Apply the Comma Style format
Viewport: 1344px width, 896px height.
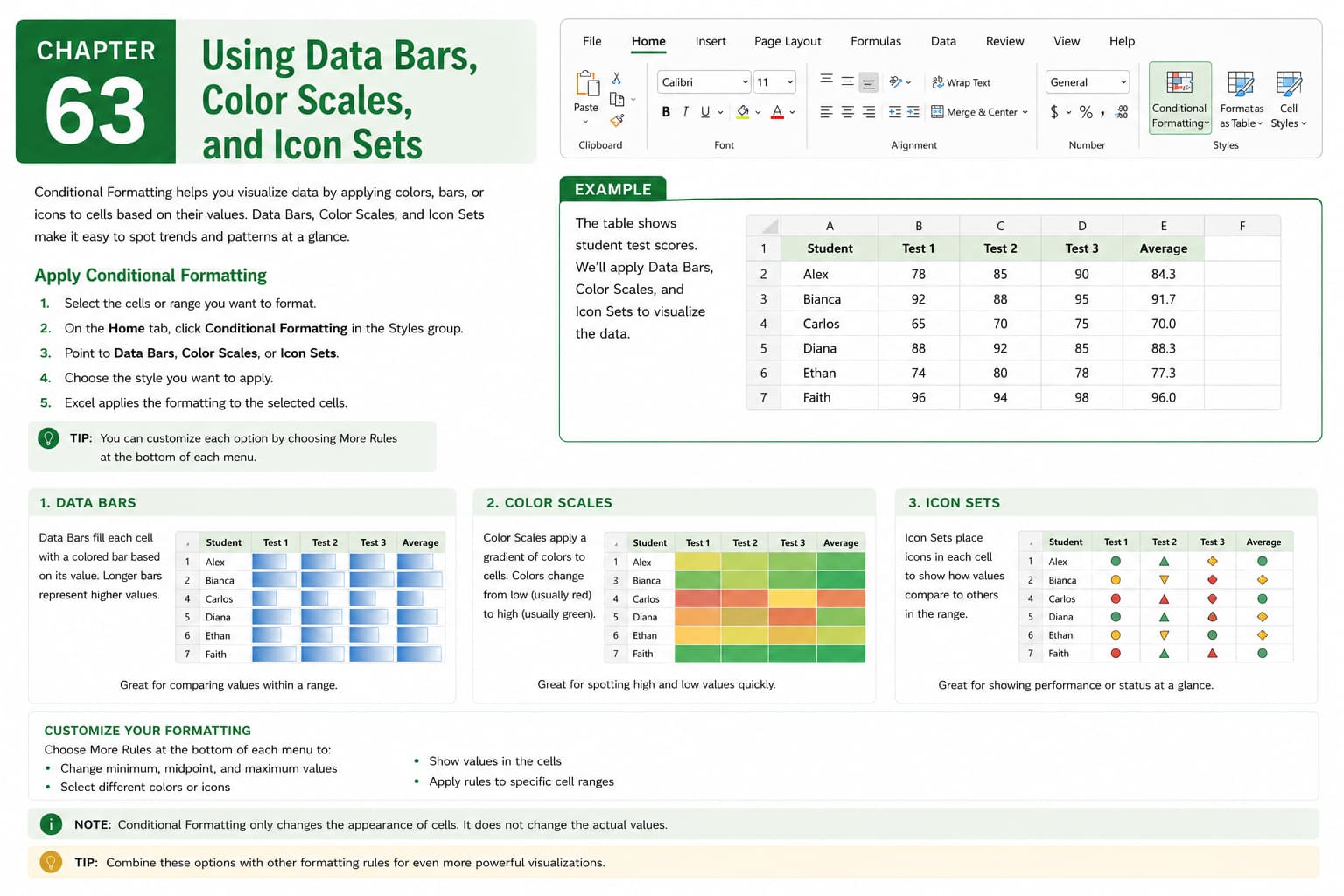pos(1103,113)
